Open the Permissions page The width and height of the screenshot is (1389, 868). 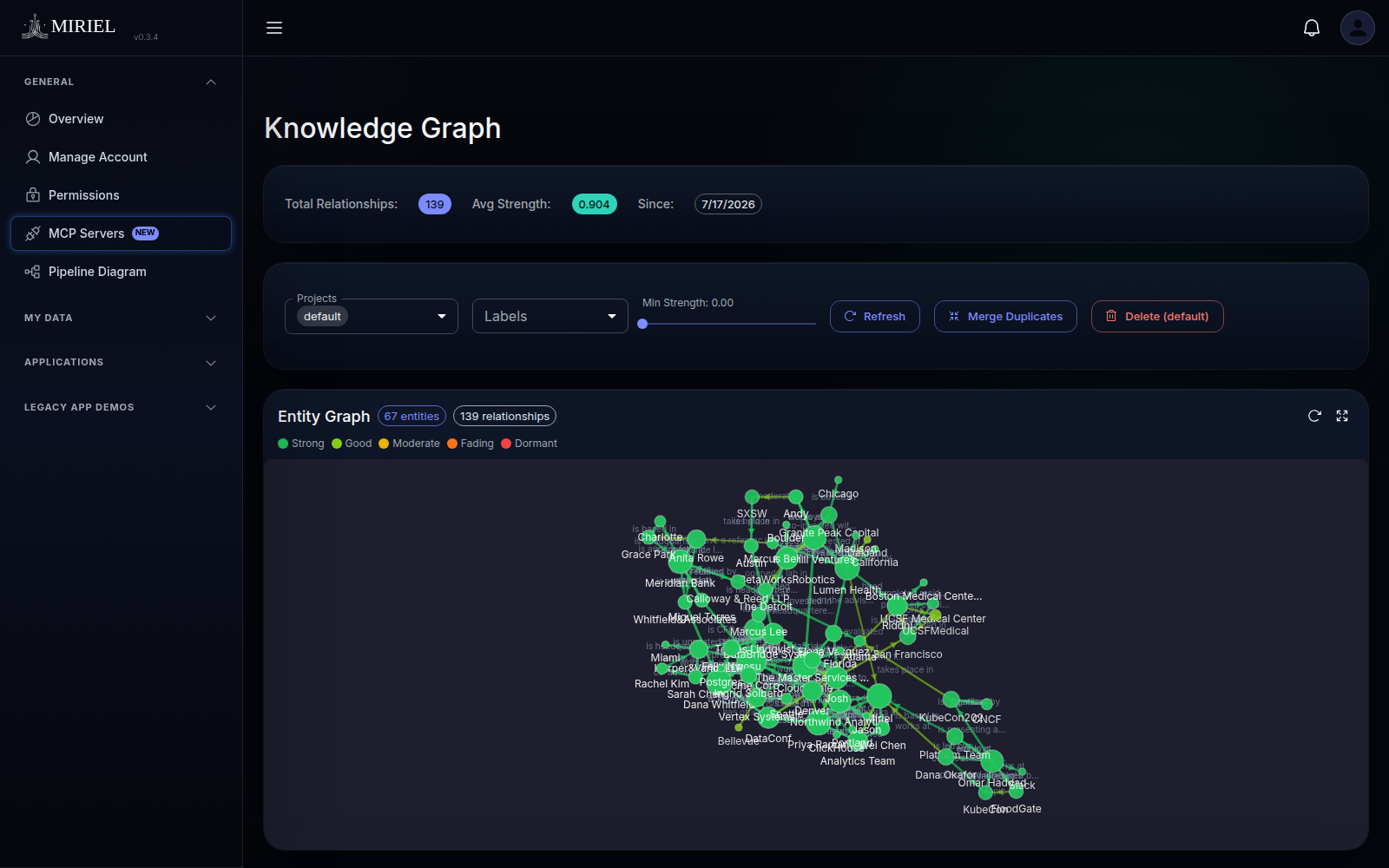pos(121,195)
